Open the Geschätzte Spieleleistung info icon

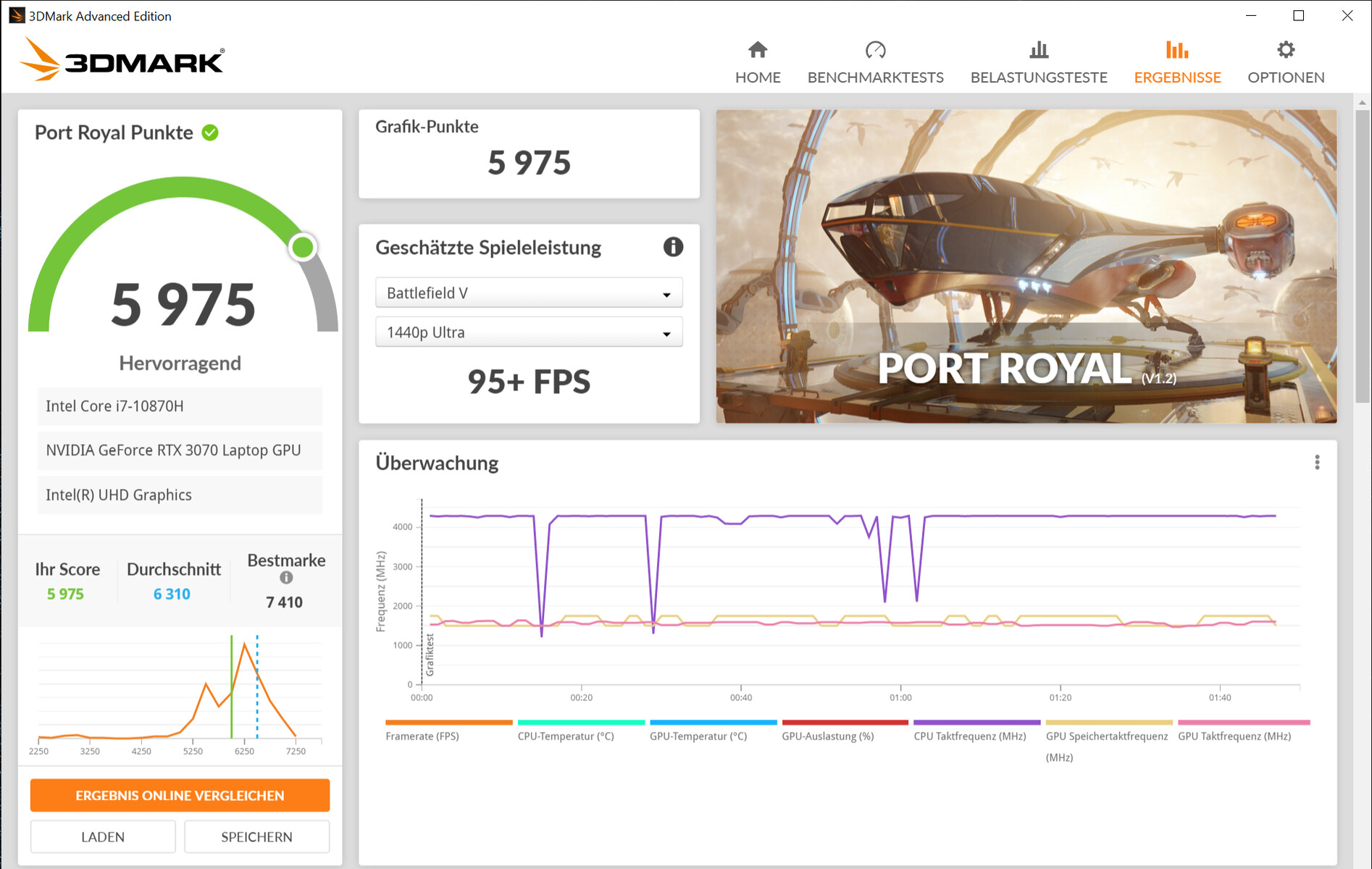pyautogui.click(x=673, y=247)
